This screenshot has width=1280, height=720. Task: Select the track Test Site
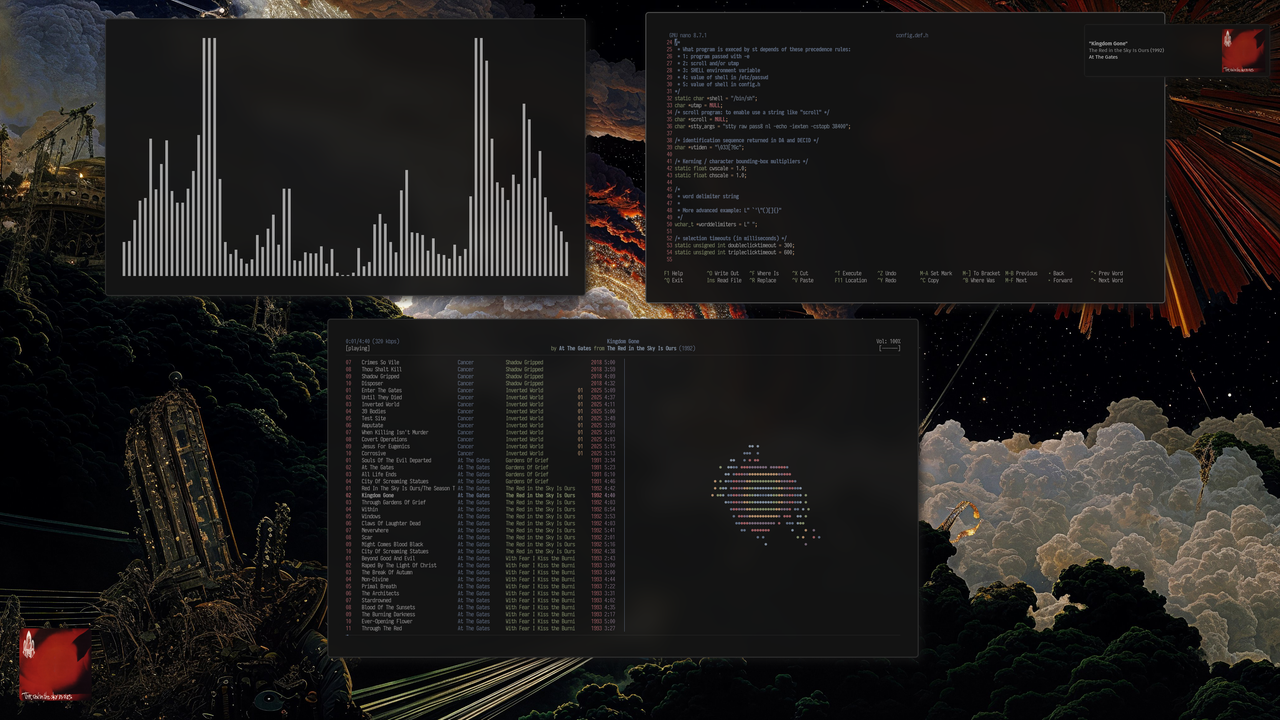[480, 418]
